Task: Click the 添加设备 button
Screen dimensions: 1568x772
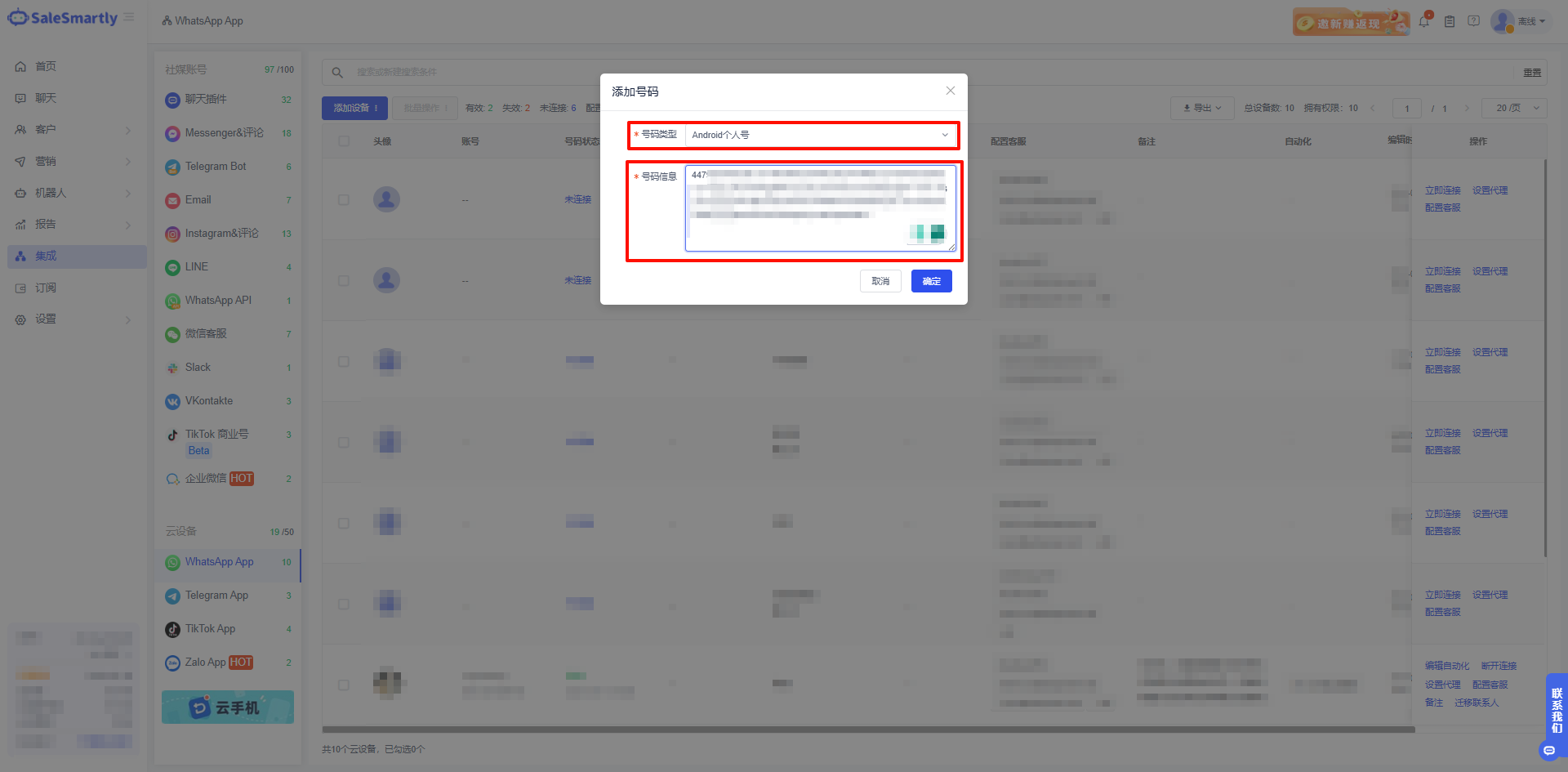Action: pos(354,108)
